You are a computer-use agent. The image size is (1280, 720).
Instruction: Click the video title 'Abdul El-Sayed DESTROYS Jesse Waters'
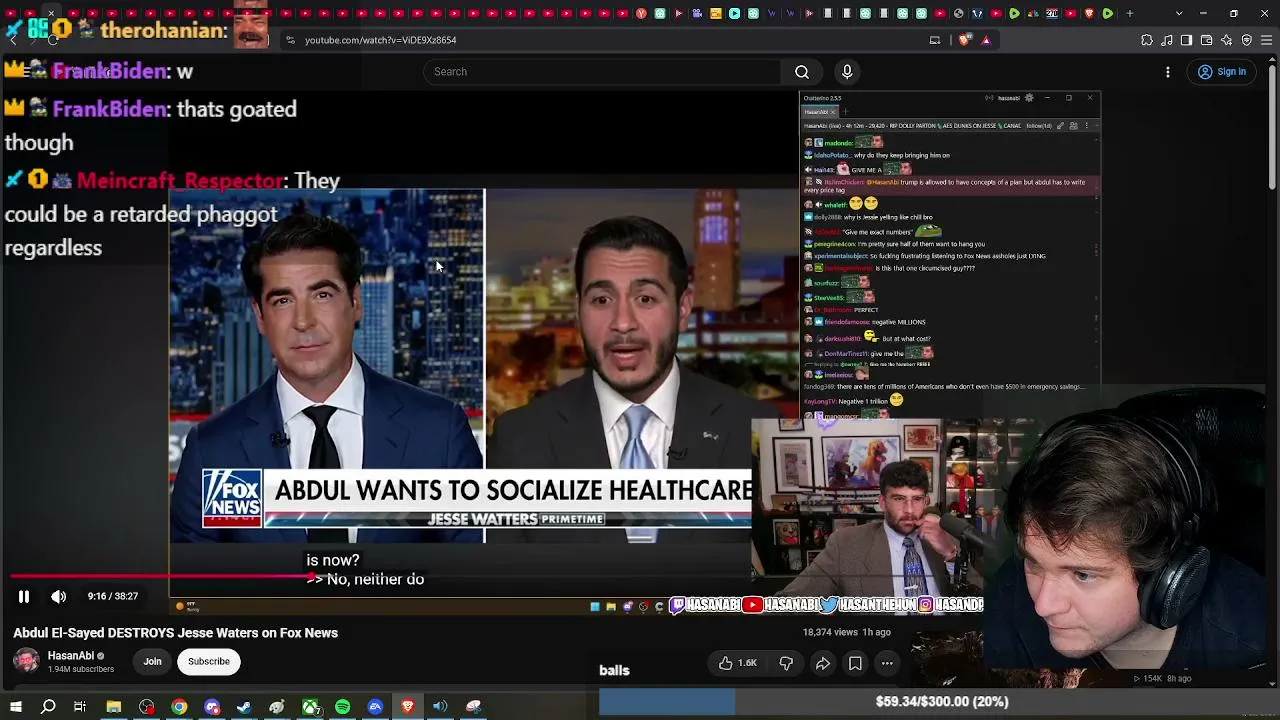176,633
